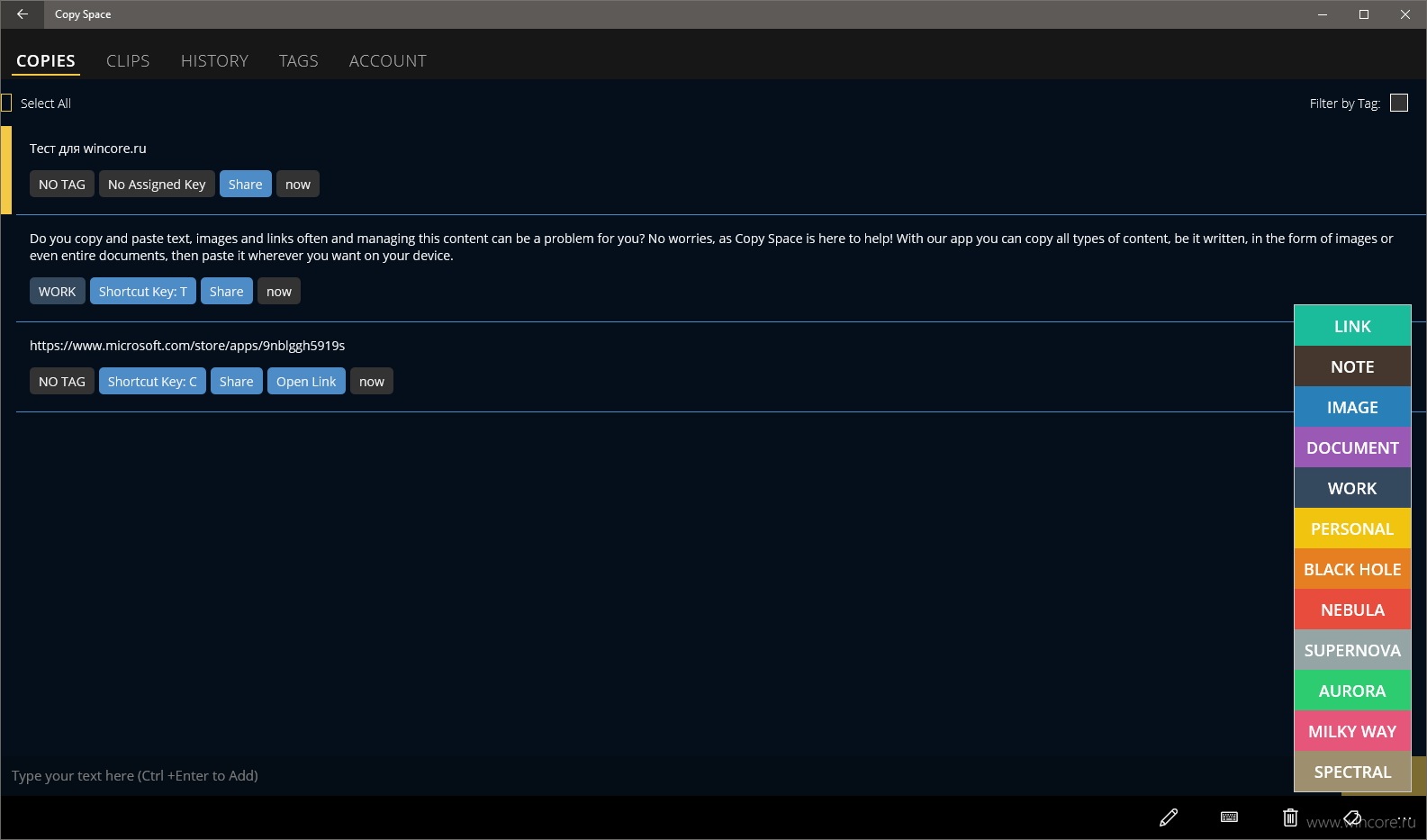This screenshot has height=840, width=1427.
Task: Open the TAGS tab
Action: tap(298, 61)
